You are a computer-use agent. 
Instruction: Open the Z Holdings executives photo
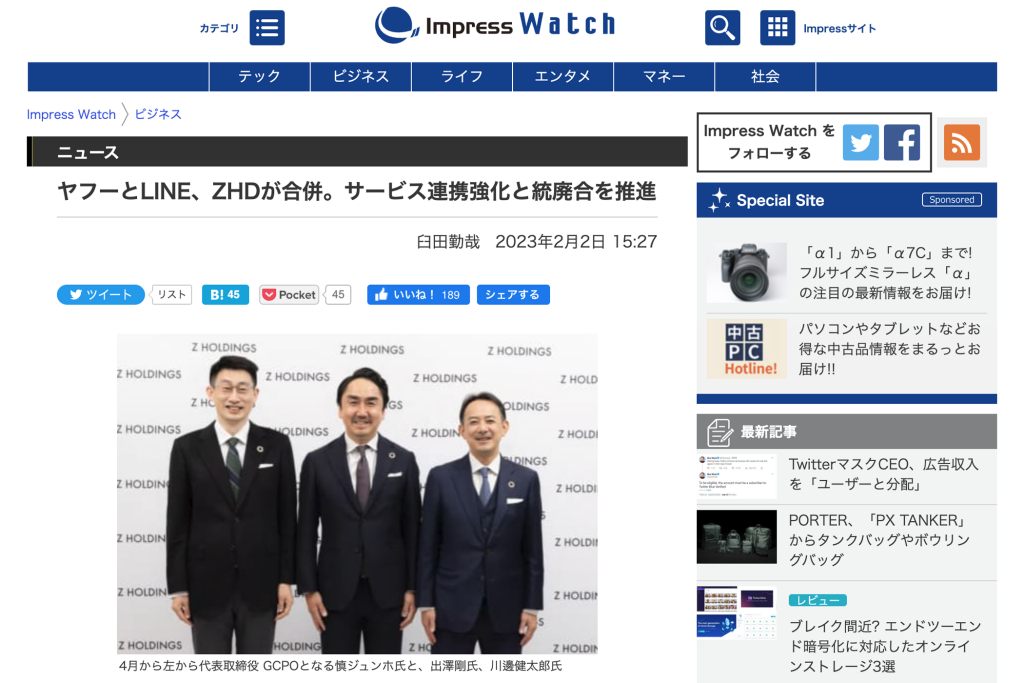tap(357, 494)
